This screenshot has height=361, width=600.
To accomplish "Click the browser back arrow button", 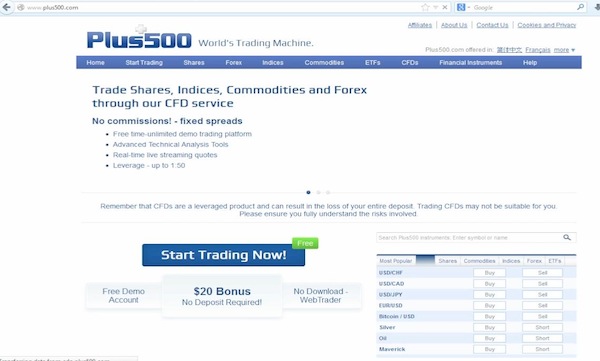I will (7, 7).
